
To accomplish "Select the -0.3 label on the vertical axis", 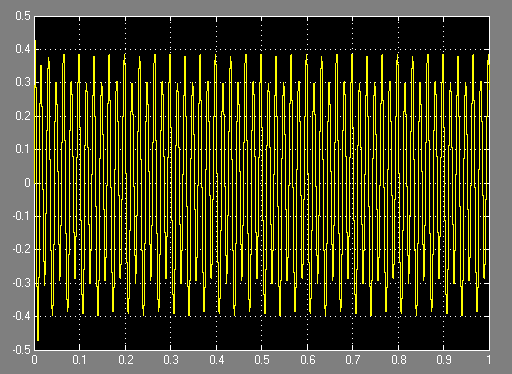I will tap(21, 283).
